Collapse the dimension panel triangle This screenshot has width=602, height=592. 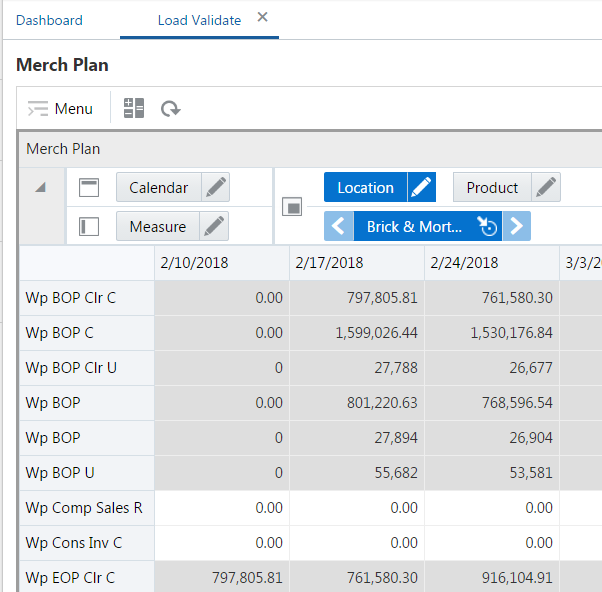pyautogui.click(x=40, y=187)
